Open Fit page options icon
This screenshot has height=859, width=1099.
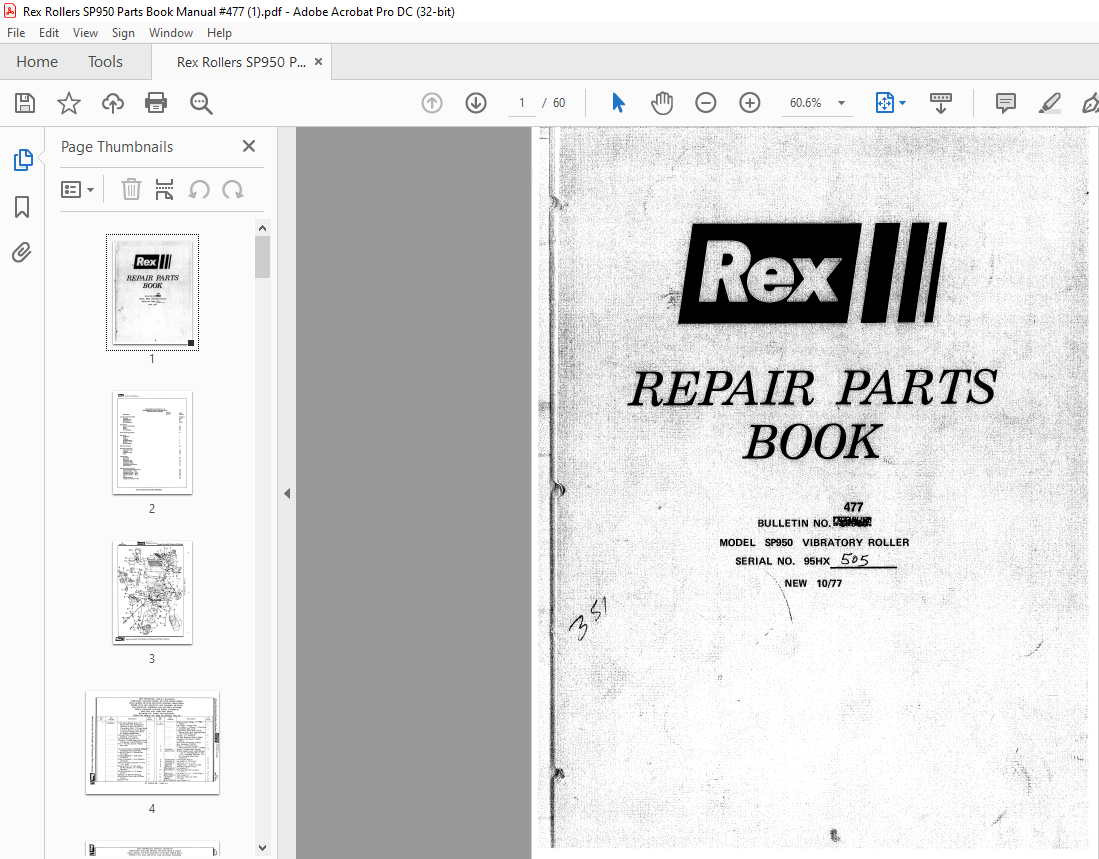(885, 103)
